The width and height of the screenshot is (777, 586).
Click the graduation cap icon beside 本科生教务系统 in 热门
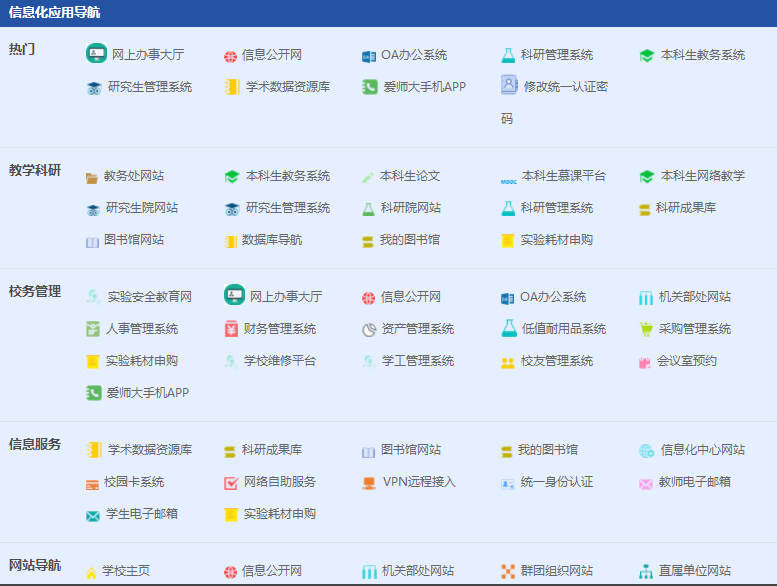tap(647, 55)
